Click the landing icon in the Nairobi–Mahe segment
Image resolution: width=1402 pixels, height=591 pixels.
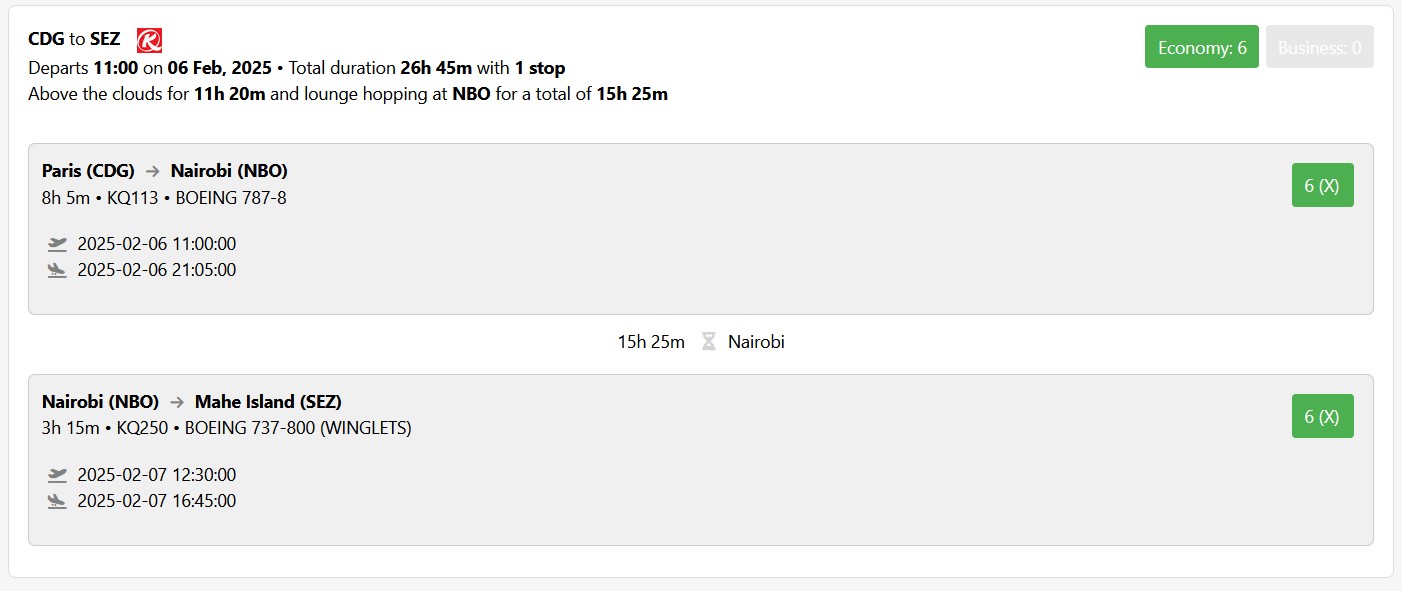point(57,501)
